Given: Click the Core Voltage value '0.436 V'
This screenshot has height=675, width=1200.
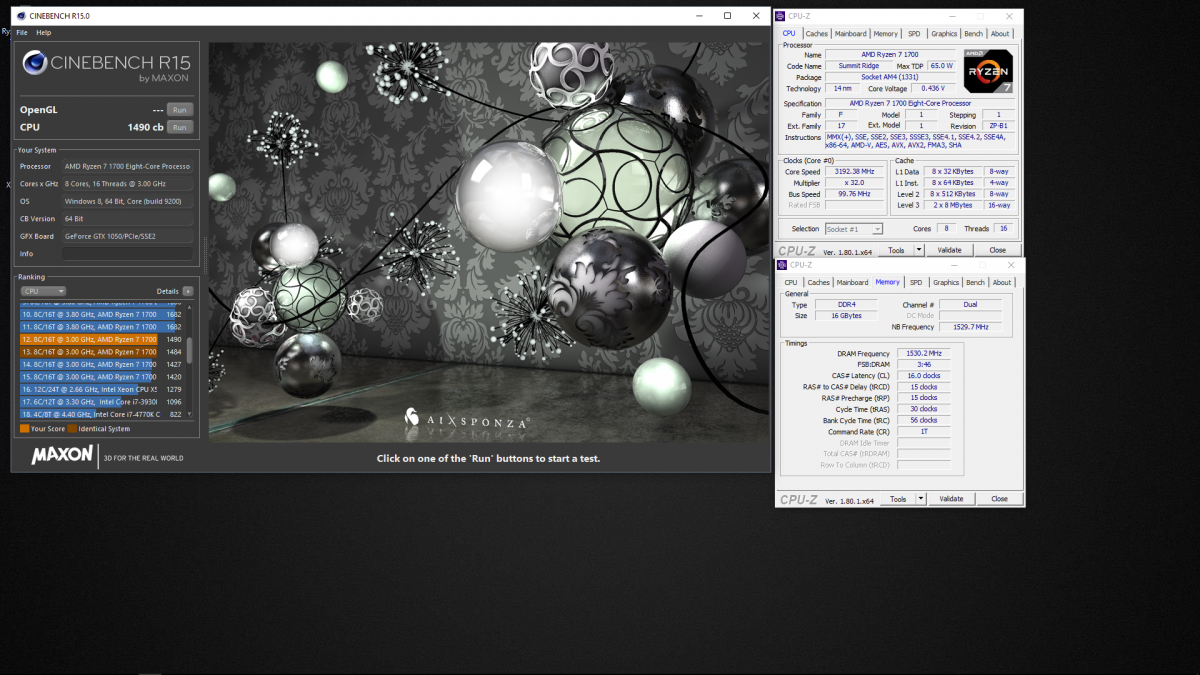Looking at the screenshot, I should coord(933,88).
